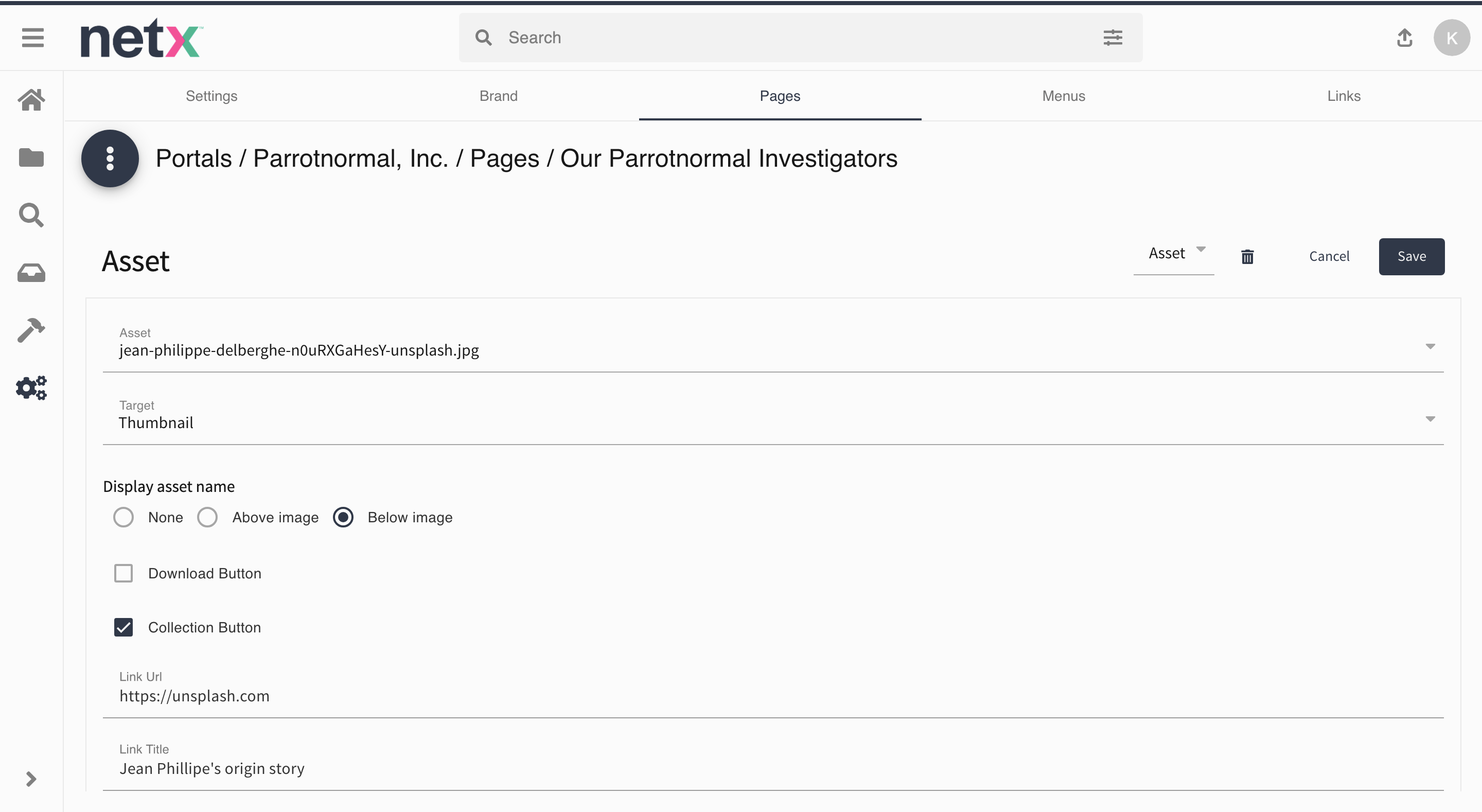Select the None radio option

point(123,517)
